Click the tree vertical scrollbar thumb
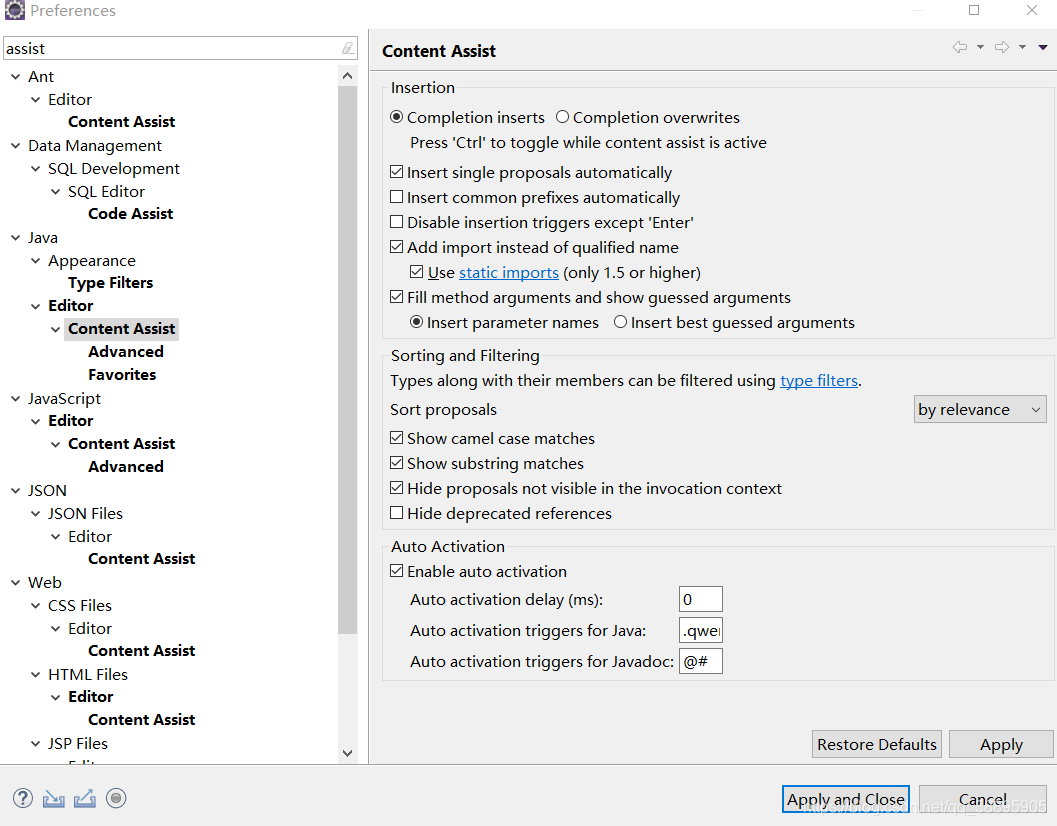This screenshot has width=1057, height=826. click(x=348, y=360)
